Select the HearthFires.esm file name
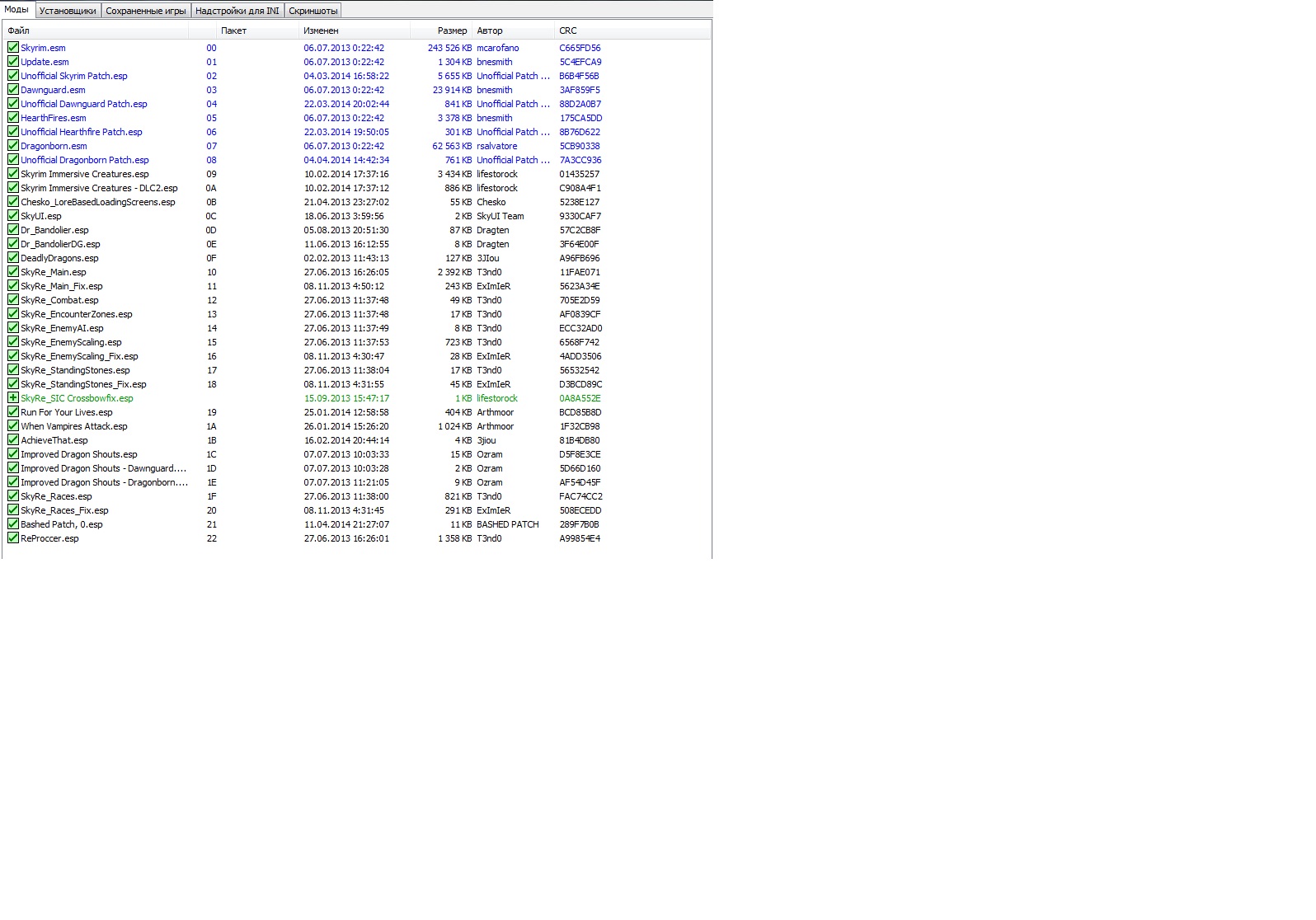 point(54,118)
